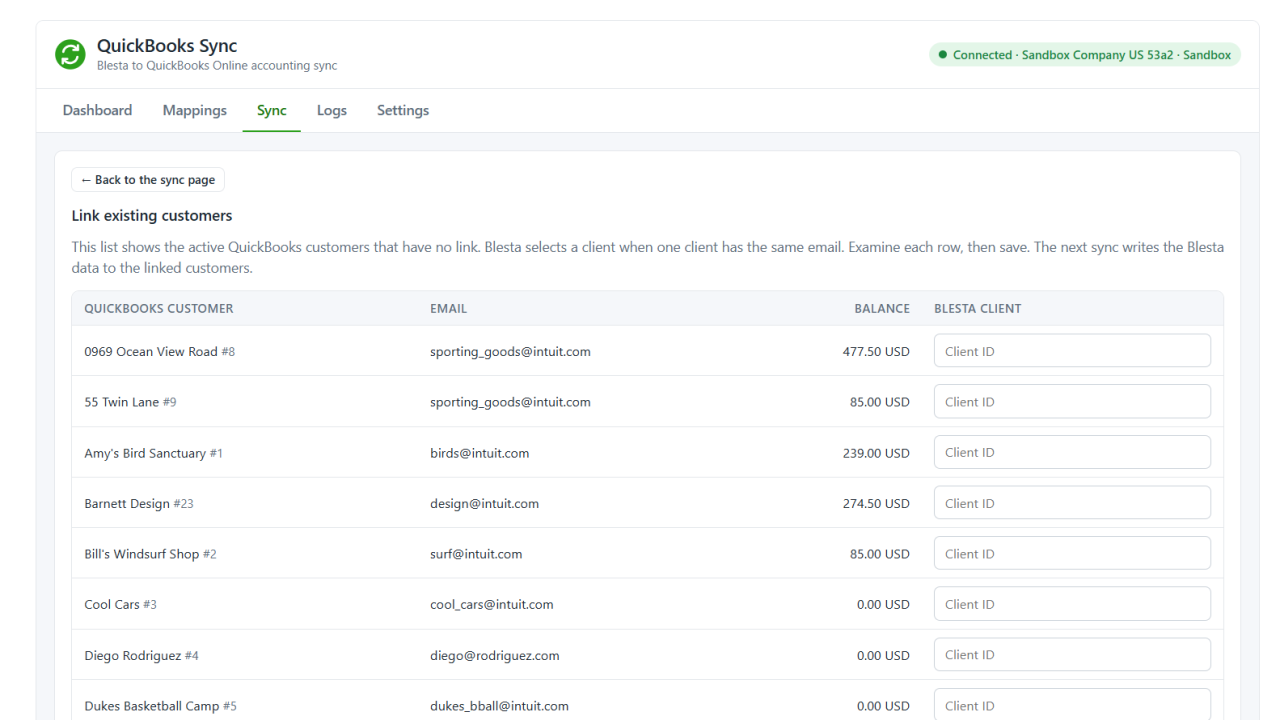Click the Email column header
Viewport: 1280px width, 720px height.
448,309
